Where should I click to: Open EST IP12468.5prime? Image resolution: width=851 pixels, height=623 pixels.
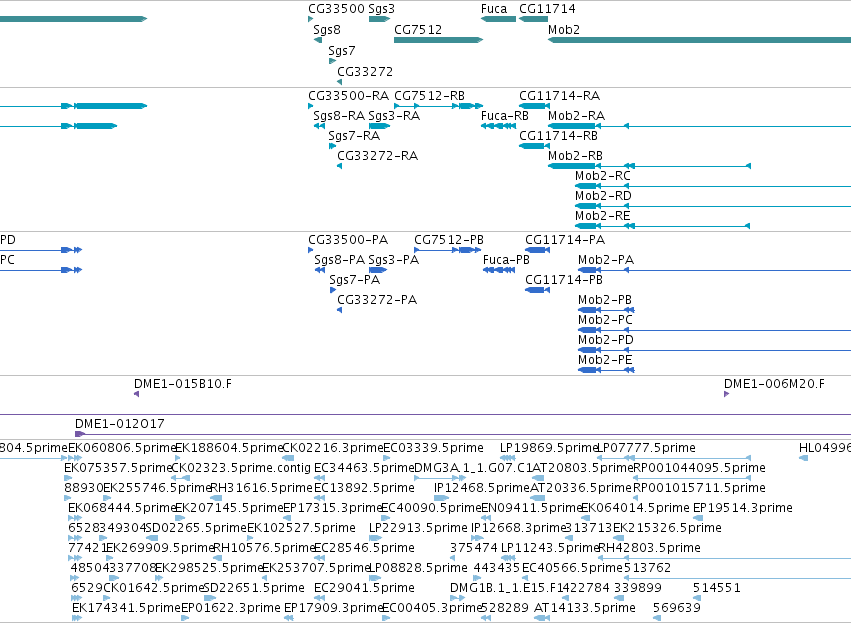[x=482, y=488]
